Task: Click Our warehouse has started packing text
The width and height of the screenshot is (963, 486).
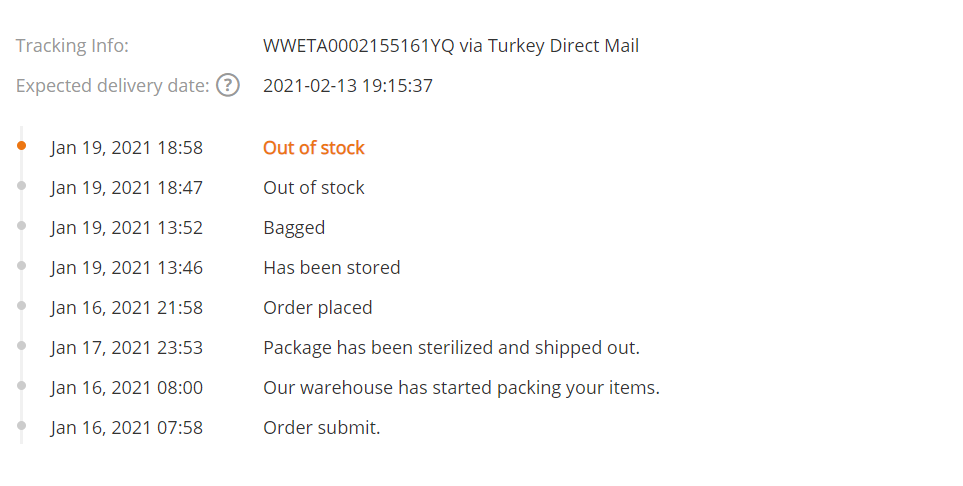Action: (461, 388)
